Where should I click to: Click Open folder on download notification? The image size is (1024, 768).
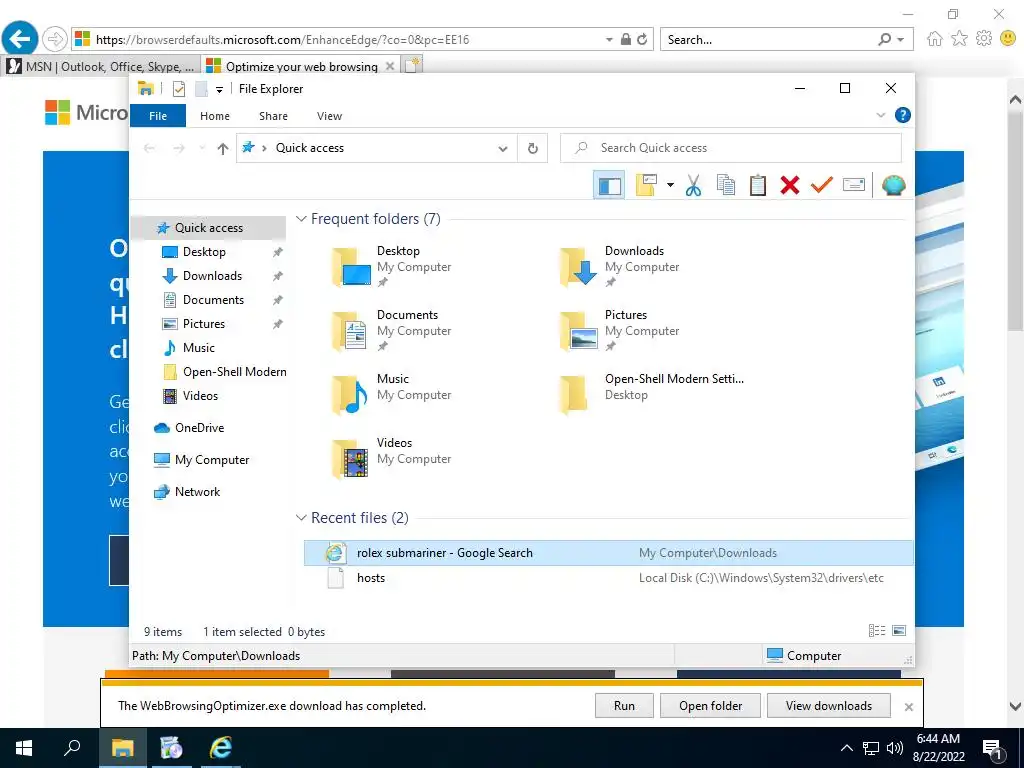711,706
